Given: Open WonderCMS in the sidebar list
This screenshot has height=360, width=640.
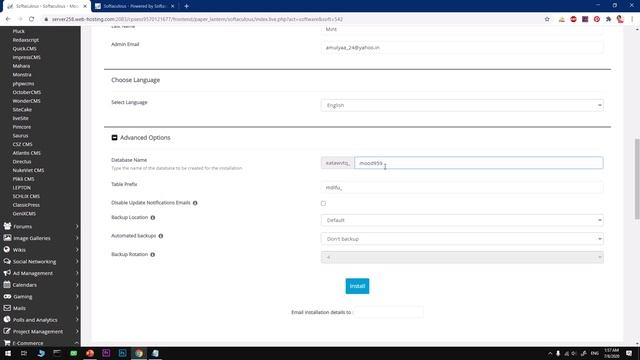Looking at the screenshot, I should coord(26,101).
